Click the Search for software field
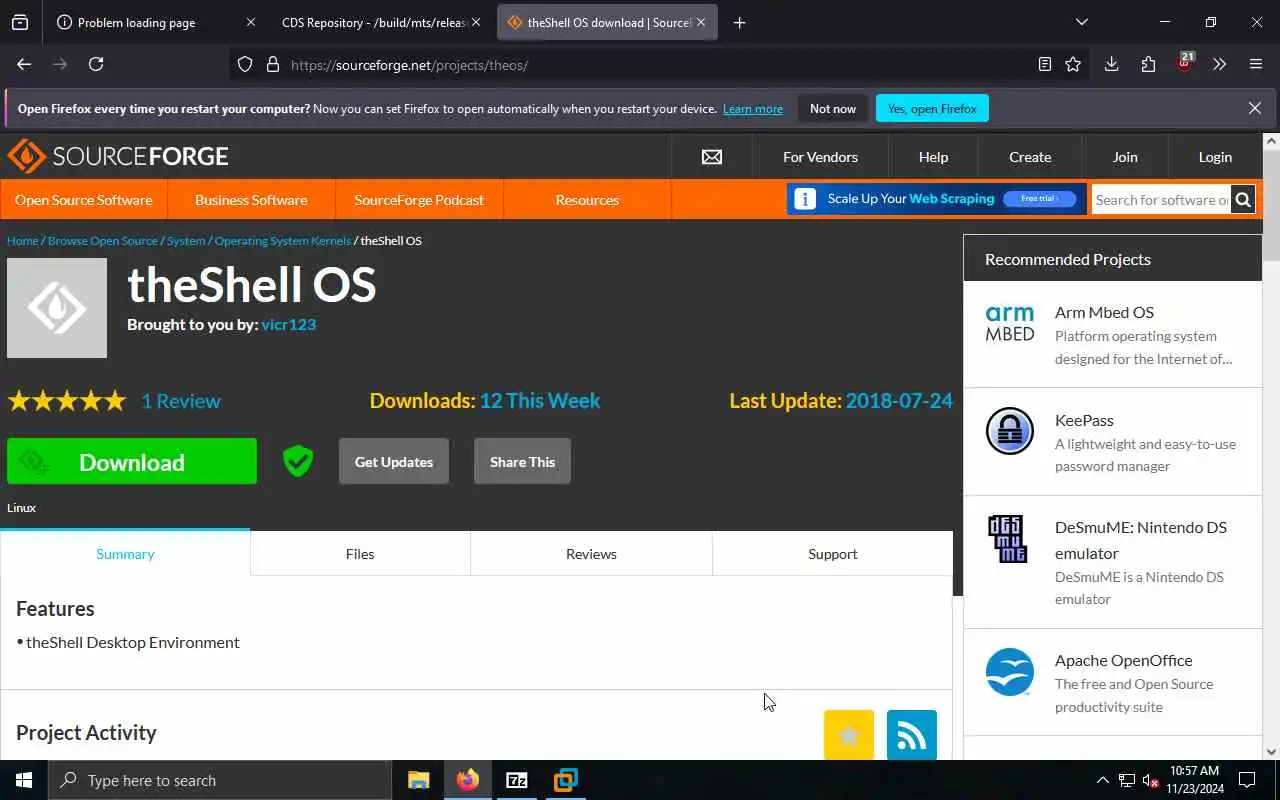Screen dimensions: 1280x800 click(1161, 199)
